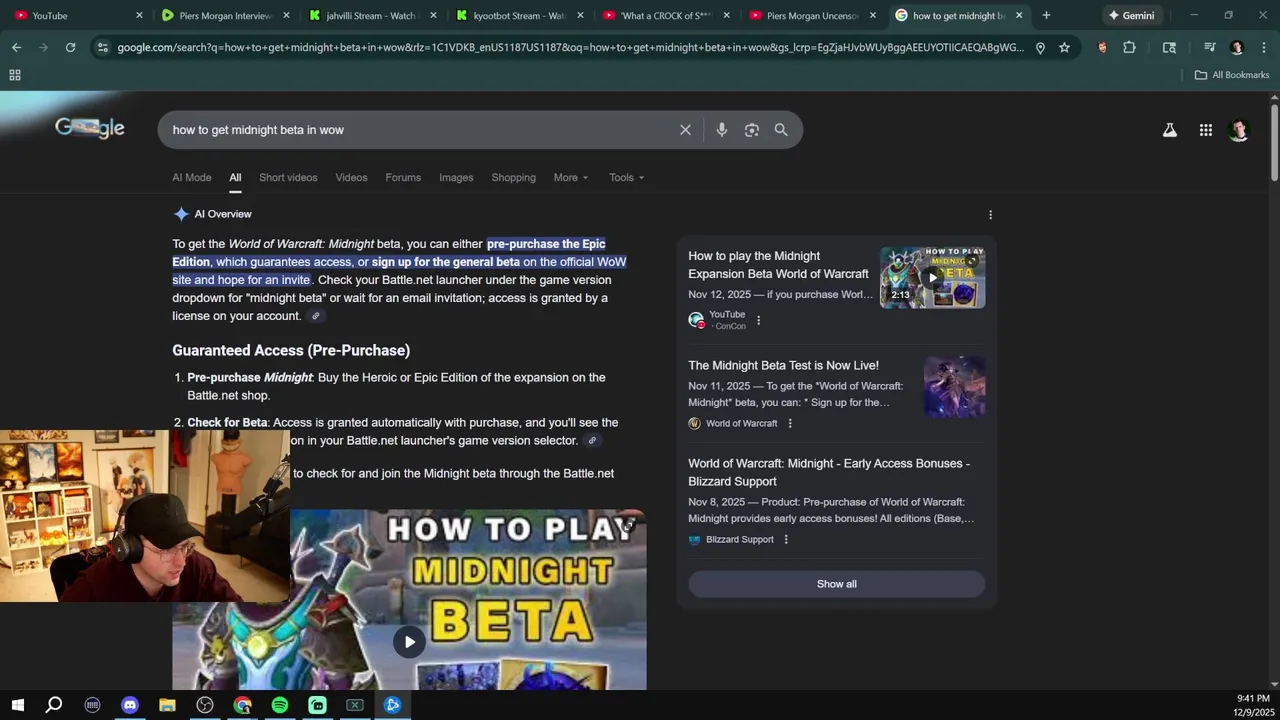Open AI Overview three-dot options
The width and height of the screenshot is (1280, 720).
coord(990,215)
